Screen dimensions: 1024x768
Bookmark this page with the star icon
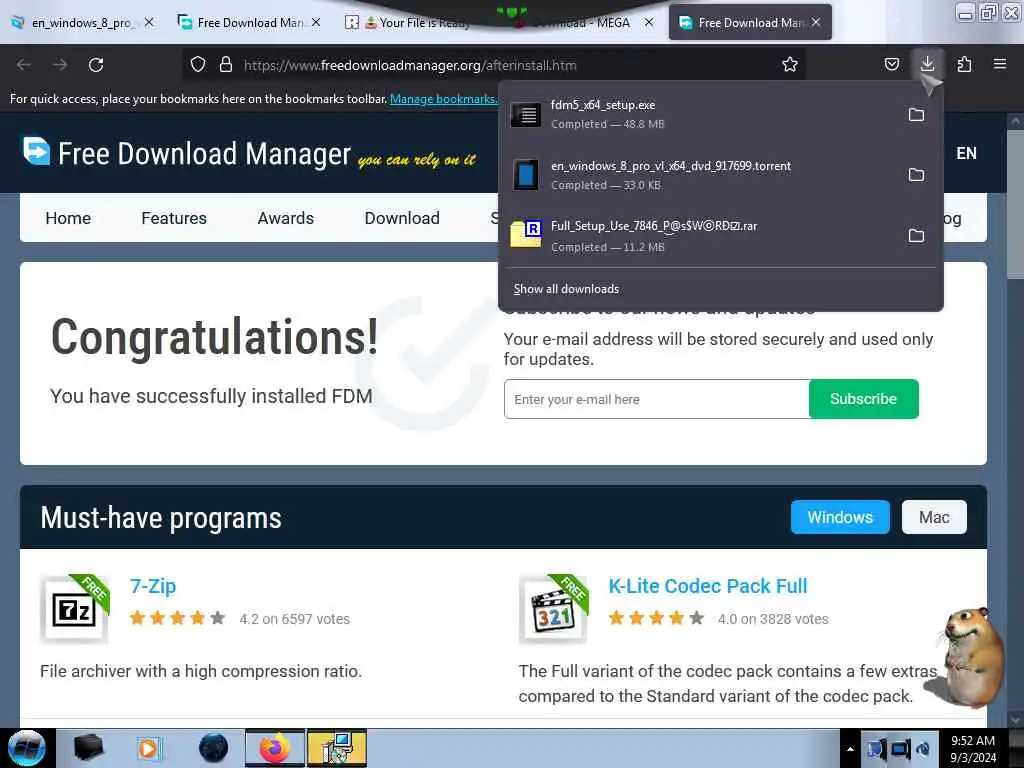(790, 65)
